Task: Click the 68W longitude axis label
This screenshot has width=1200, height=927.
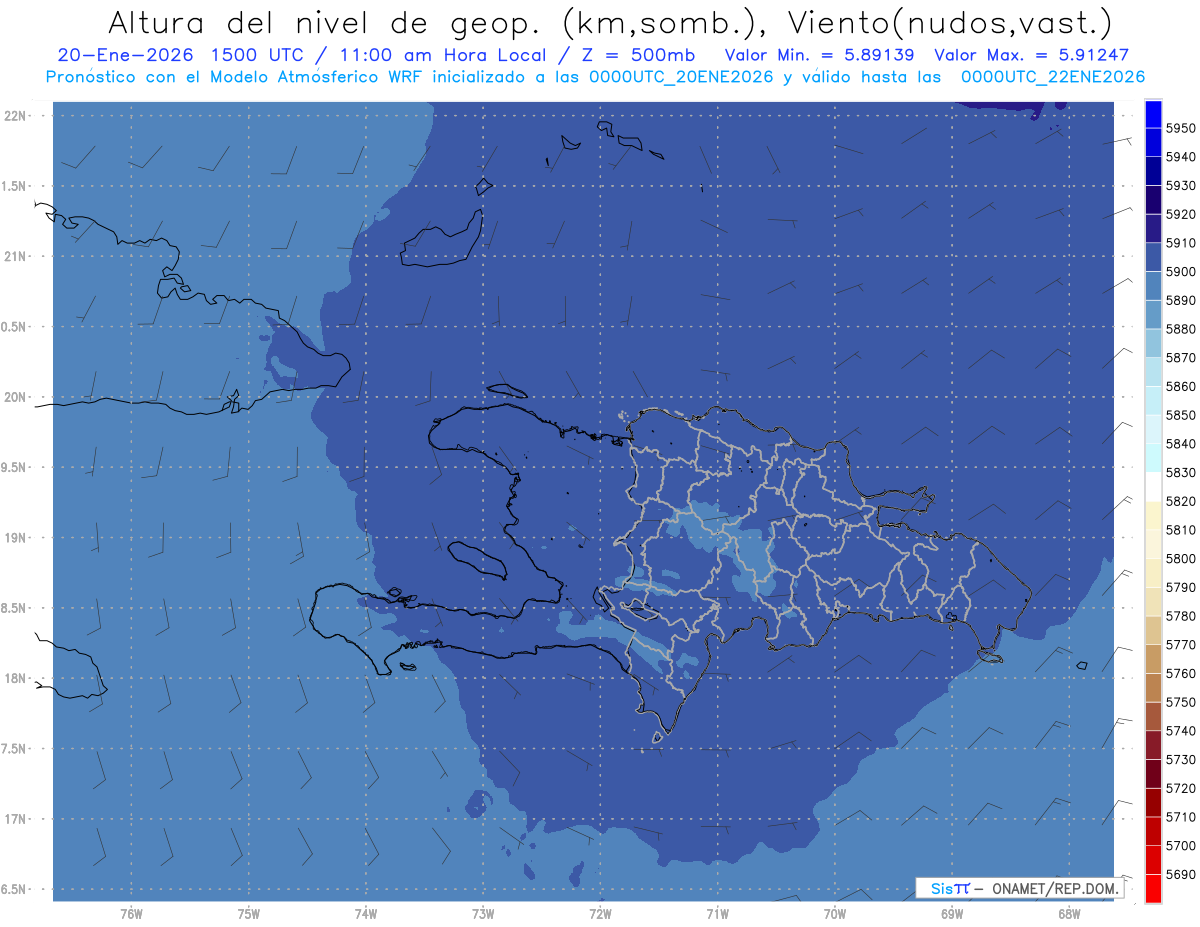Action: coord(1069,913)
